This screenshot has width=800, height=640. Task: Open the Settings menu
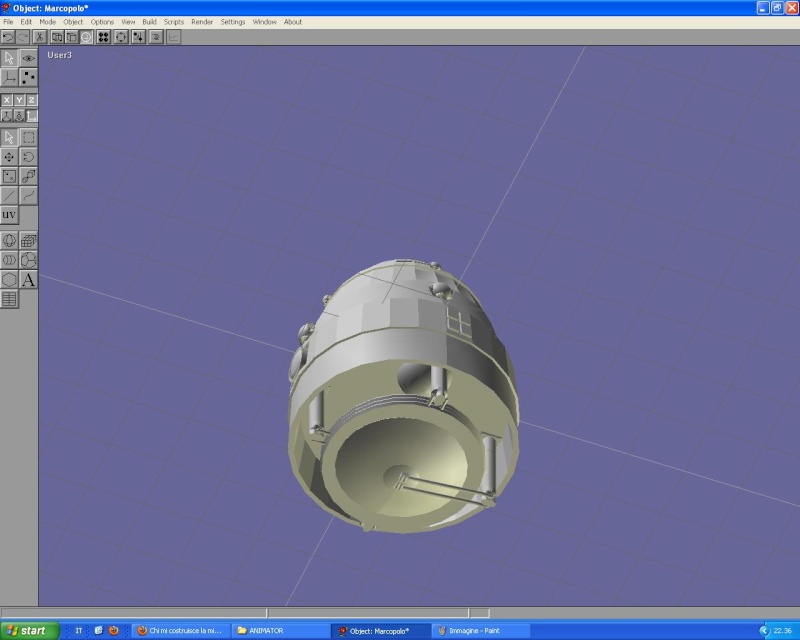(233, 22)
